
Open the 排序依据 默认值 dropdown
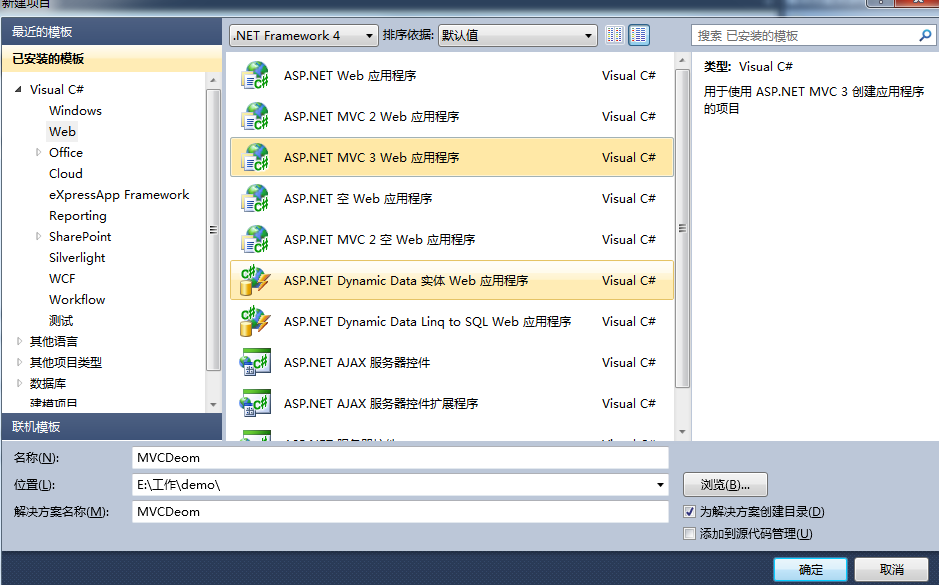[x=518, y=36]
